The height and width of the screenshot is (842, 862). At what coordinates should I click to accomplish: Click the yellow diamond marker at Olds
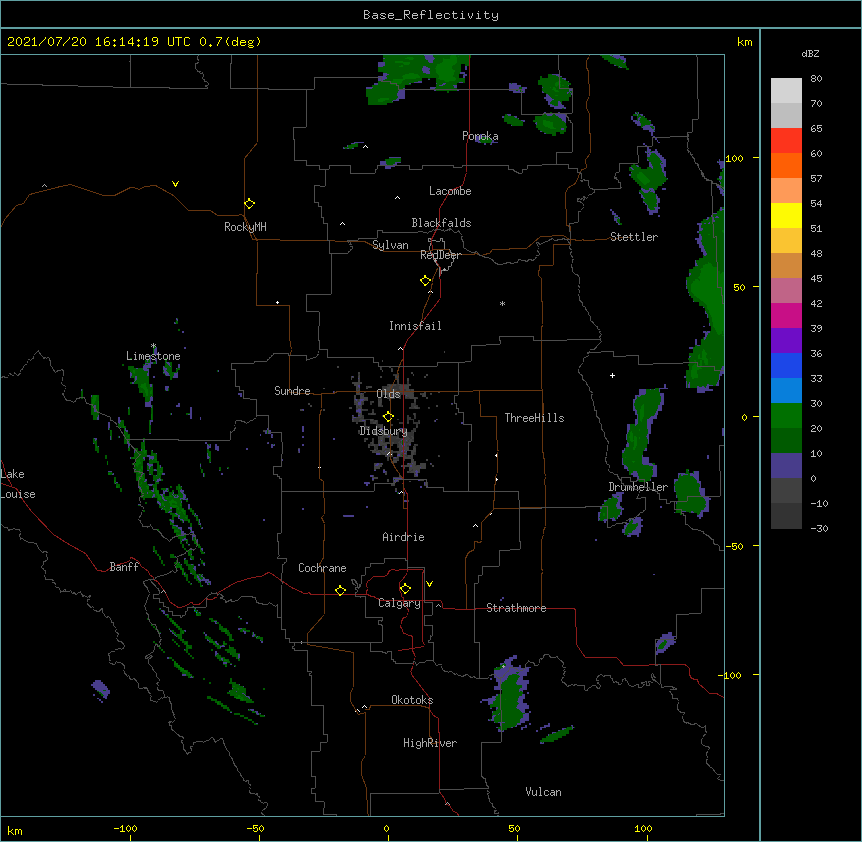click(388, 417)
